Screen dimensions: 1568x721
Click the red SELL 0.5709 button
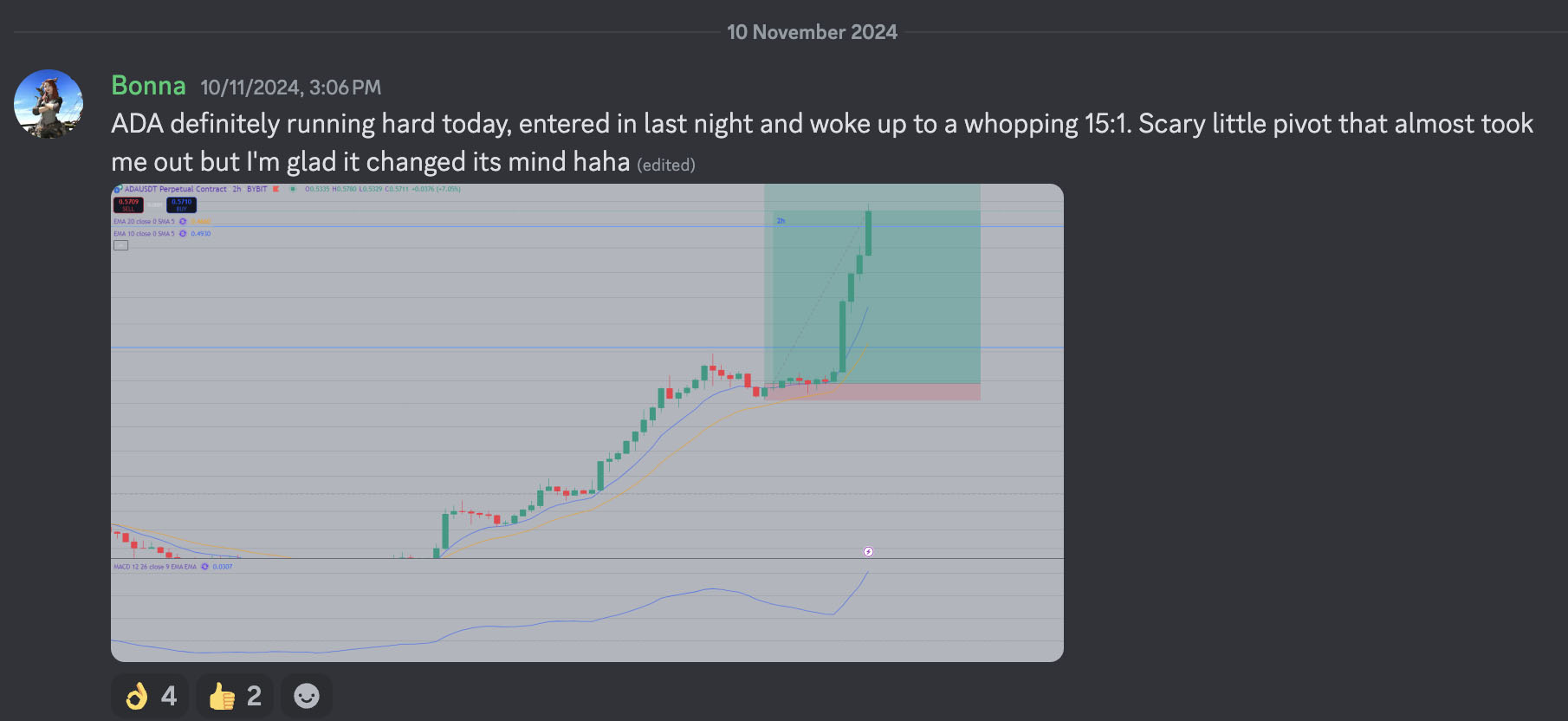(128, 205)
